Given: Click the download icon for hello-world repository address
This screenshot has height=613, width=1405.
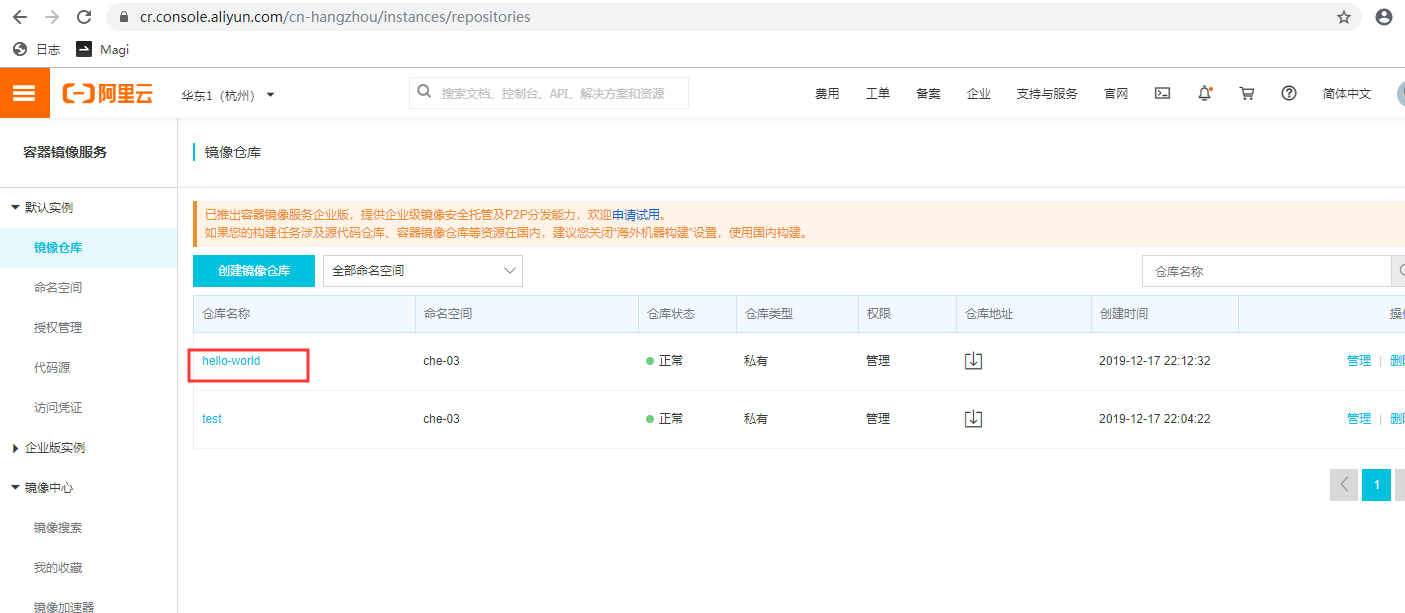Looking at the screenshot, I should (x=972, y=360).
